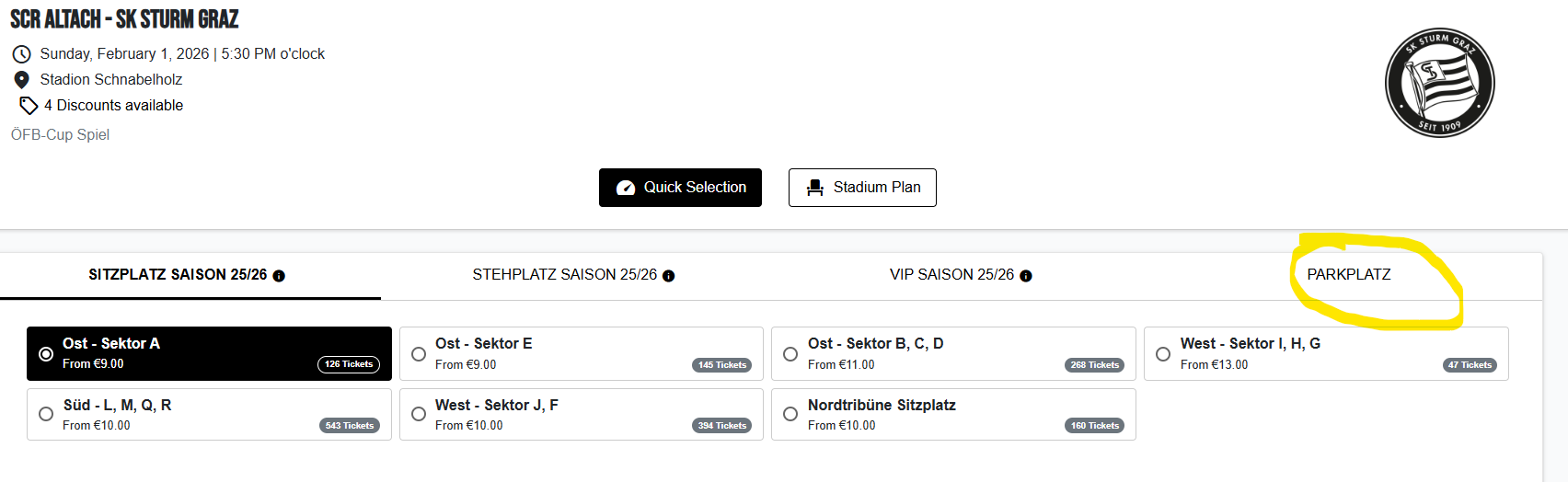Click the info icon beside Sitzplatz Saison 25/26
Viewport: 1568px width, 482px height.
[x=279, y=276]
